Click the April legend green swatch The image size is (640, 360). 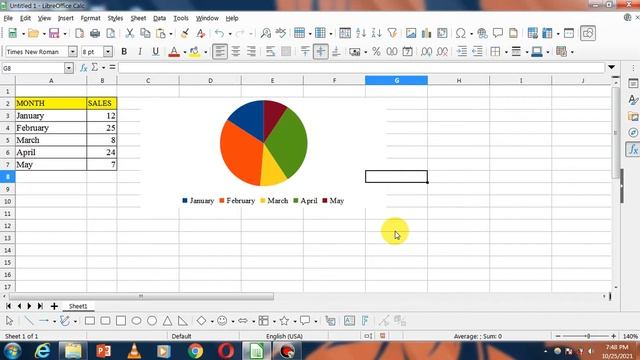pyautogui.click(x=296, y=200)
